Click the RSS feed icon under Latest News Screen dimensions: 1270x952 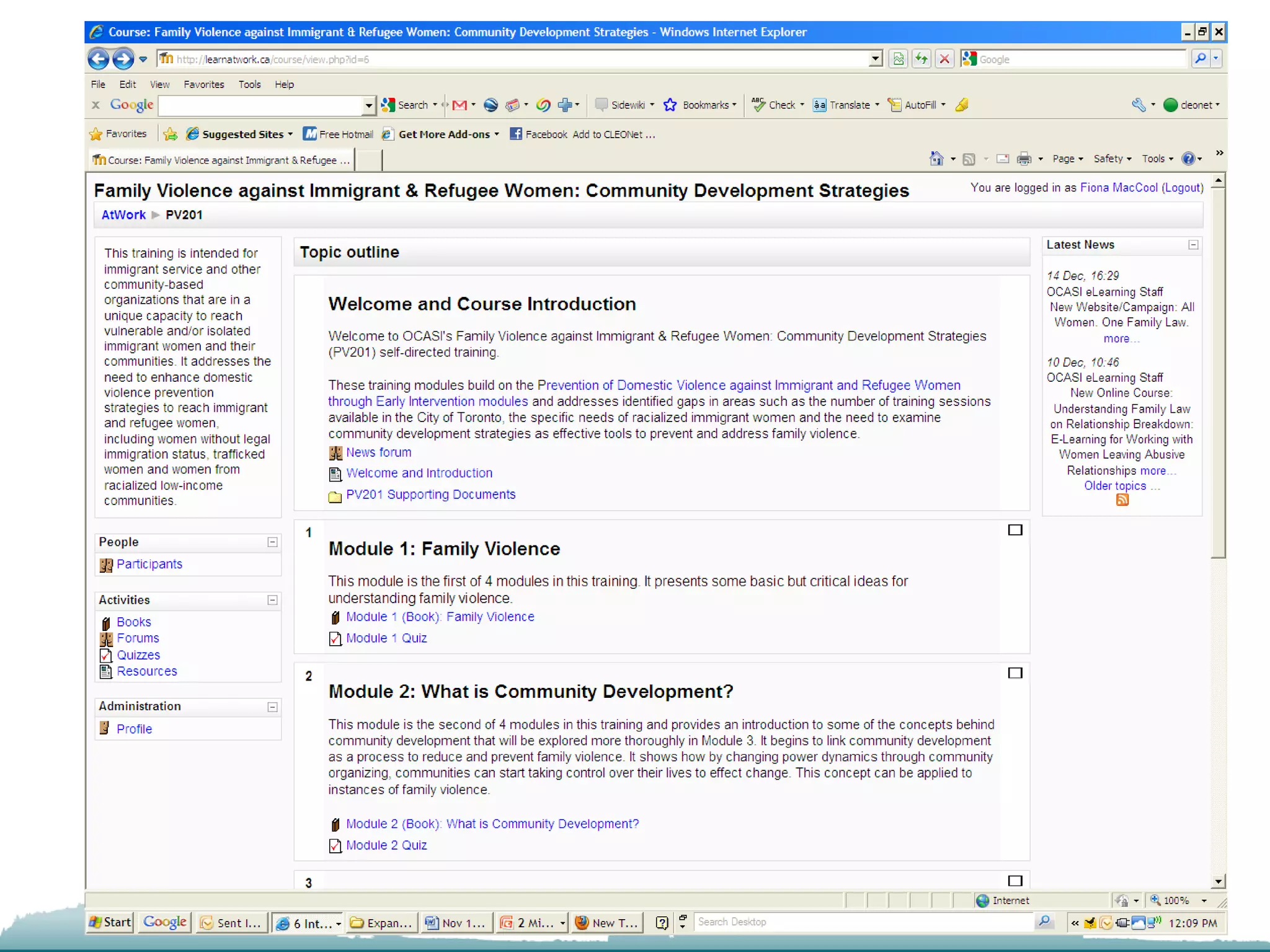click(1122, 500)
